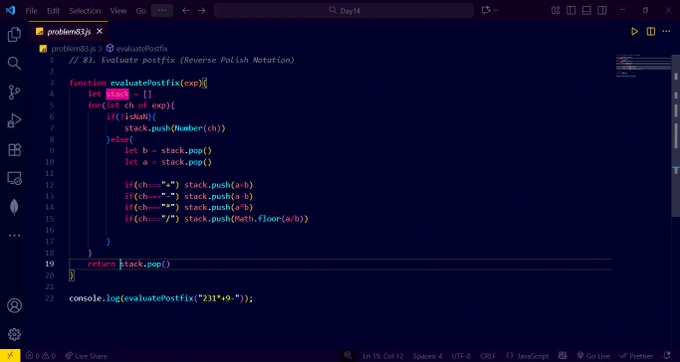Open errors and warnings status
680x362 pixels.
click(x=41, y=356)
